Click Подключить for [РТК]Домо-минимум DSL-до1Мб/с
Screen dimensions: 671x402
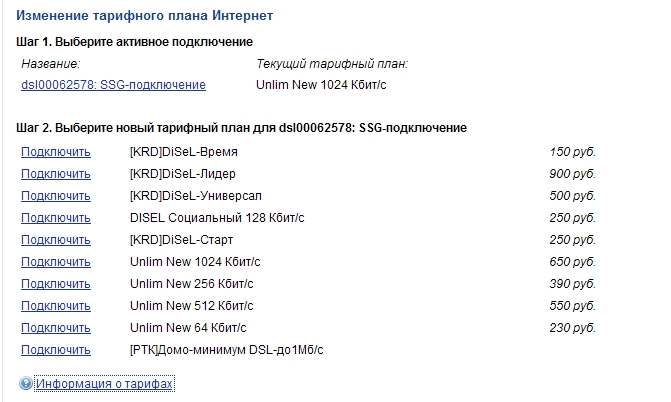[56, 350]
